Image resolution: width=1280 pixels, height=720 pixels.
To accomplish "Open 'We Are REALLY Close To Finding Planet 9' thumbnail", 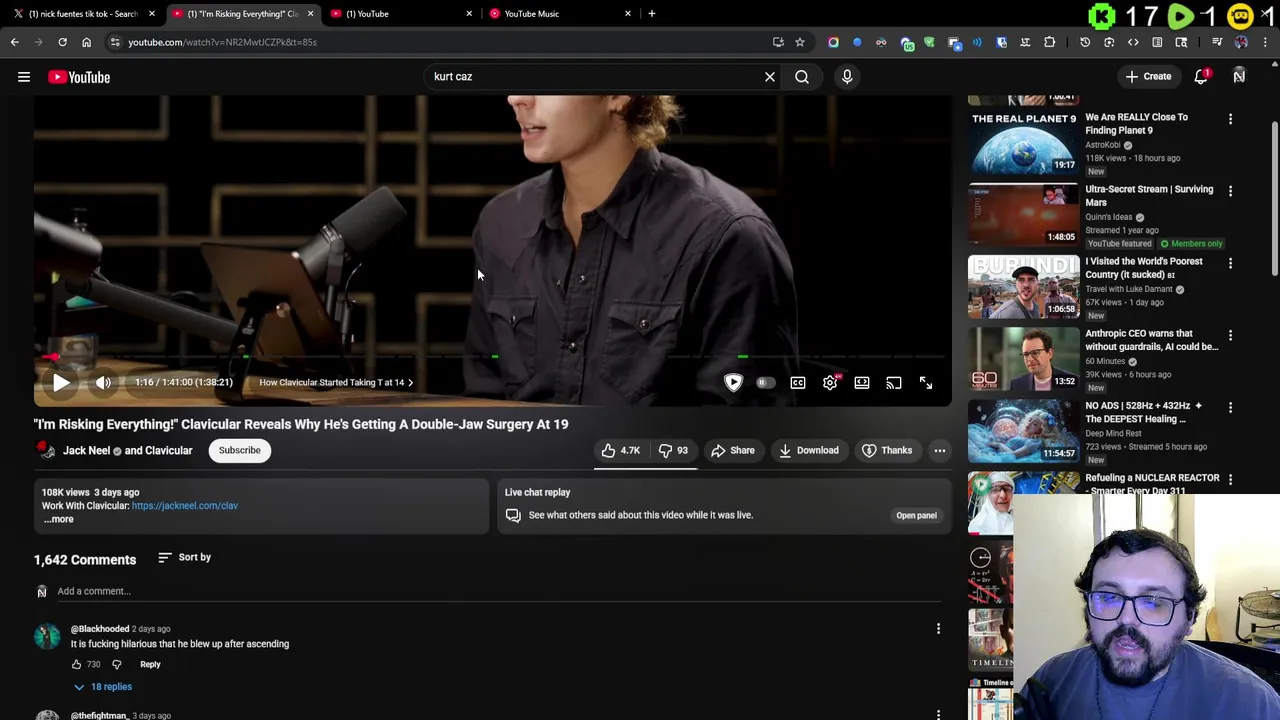I will 1023,142.
